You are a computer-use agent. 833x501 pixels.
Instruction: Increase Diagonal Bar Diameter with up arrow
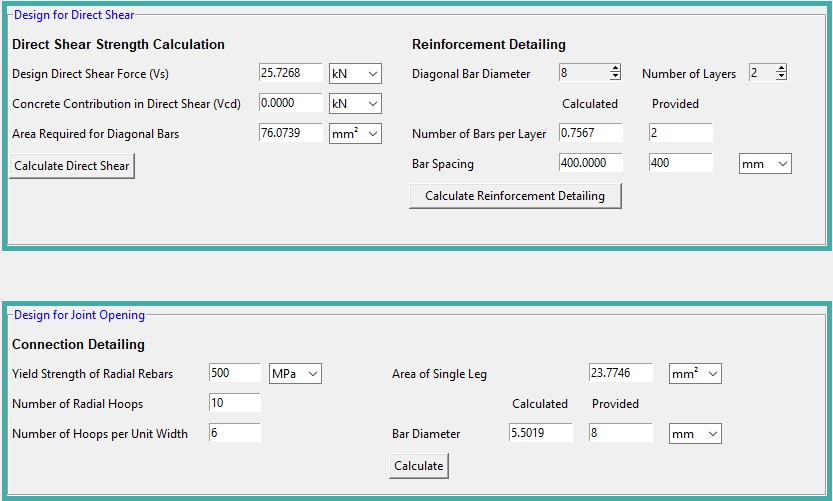(615, 69)
